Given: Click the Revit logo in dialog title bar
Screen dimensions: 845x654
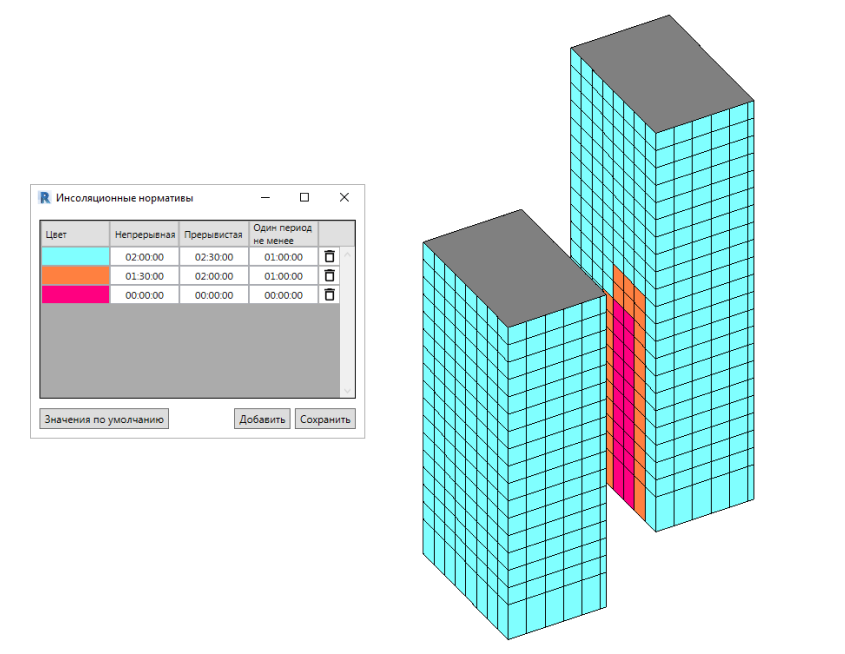Looking at the screenshot, I should 45,198.
